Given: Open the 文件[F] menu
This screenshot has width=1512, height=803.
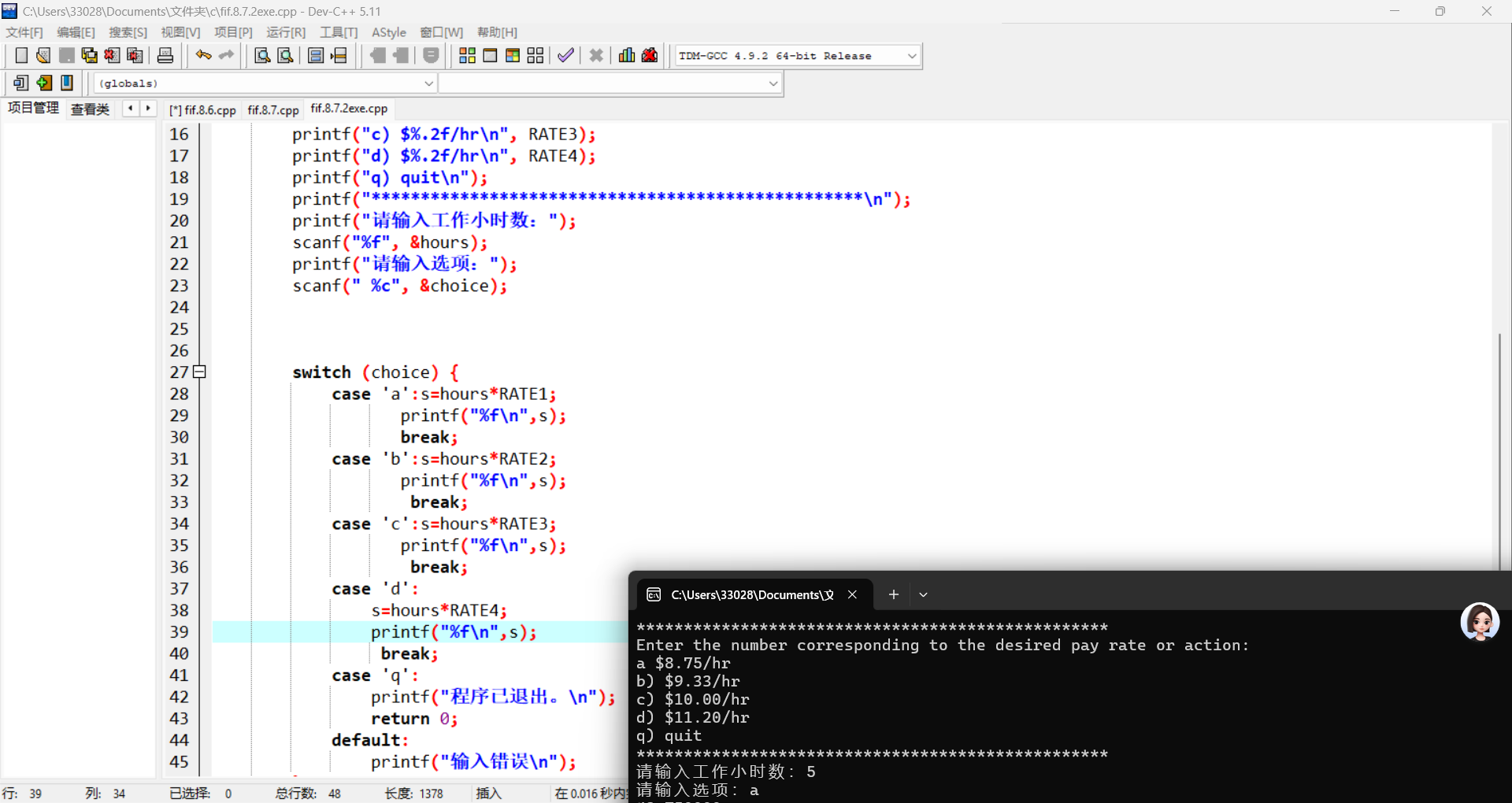Looking at the screenshot, I should tap(24, 32).
